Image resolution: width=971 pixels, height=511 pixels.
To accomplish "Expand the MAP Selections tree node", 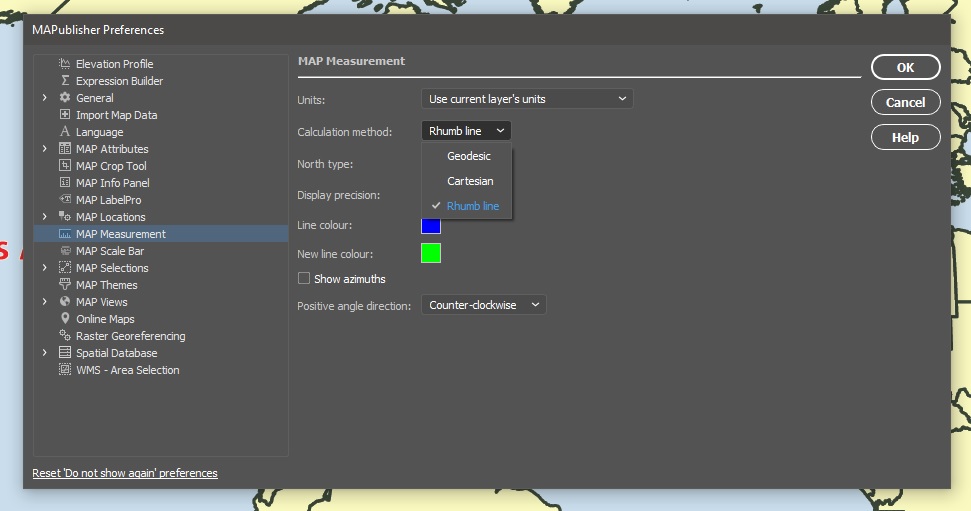I will click(45, 268).
